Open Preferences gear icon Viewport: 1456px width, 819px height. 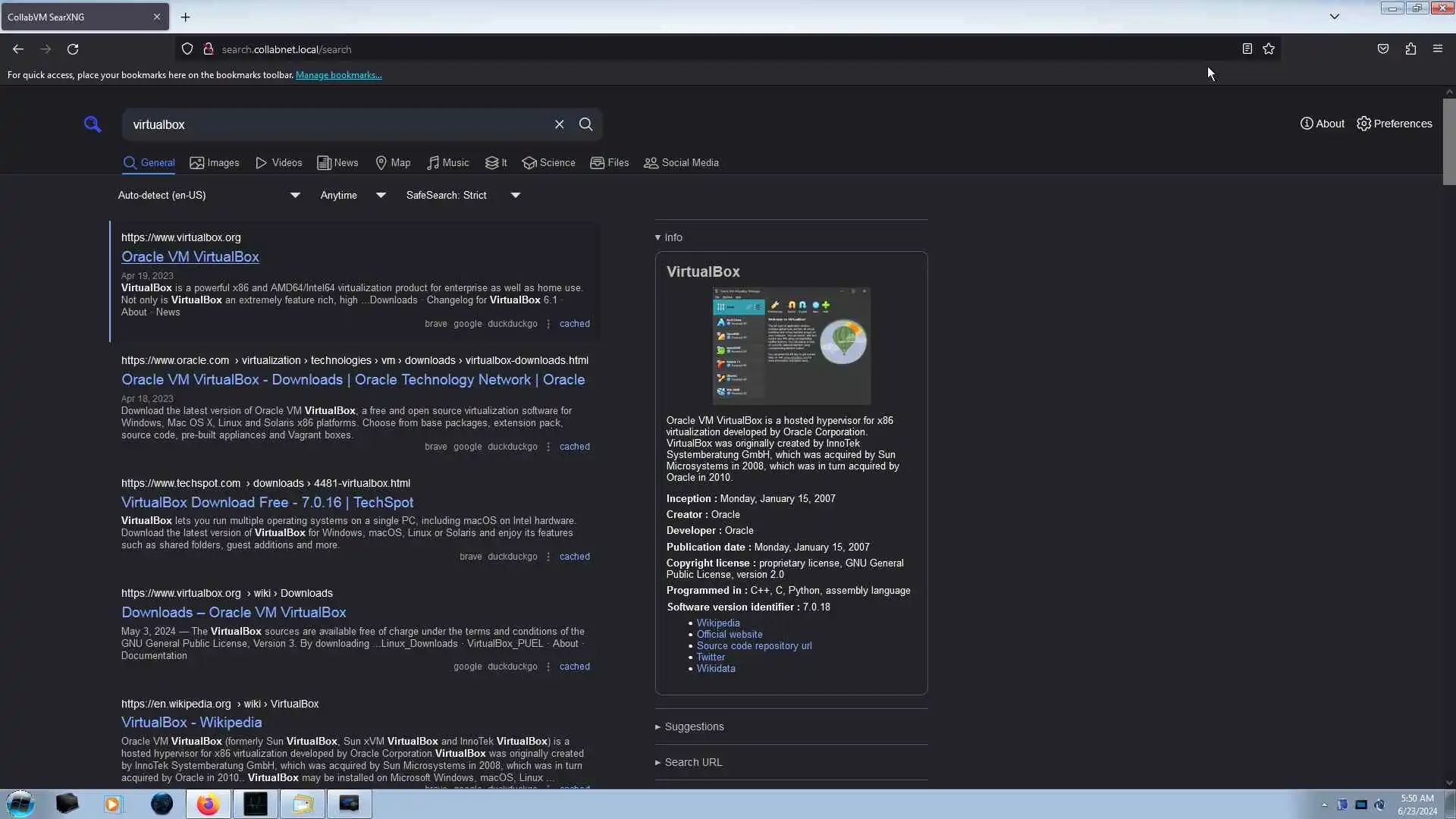click(1363, 124)
